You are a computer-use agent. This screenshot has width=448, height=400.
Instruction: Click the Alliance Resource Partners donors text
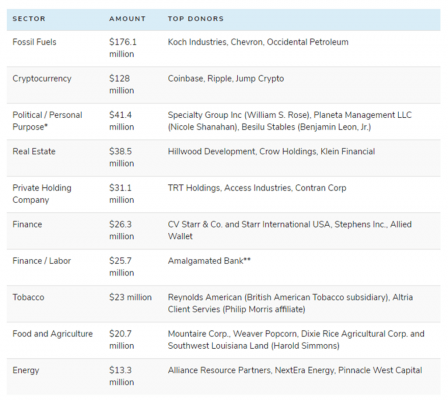(x=295, y=370)
